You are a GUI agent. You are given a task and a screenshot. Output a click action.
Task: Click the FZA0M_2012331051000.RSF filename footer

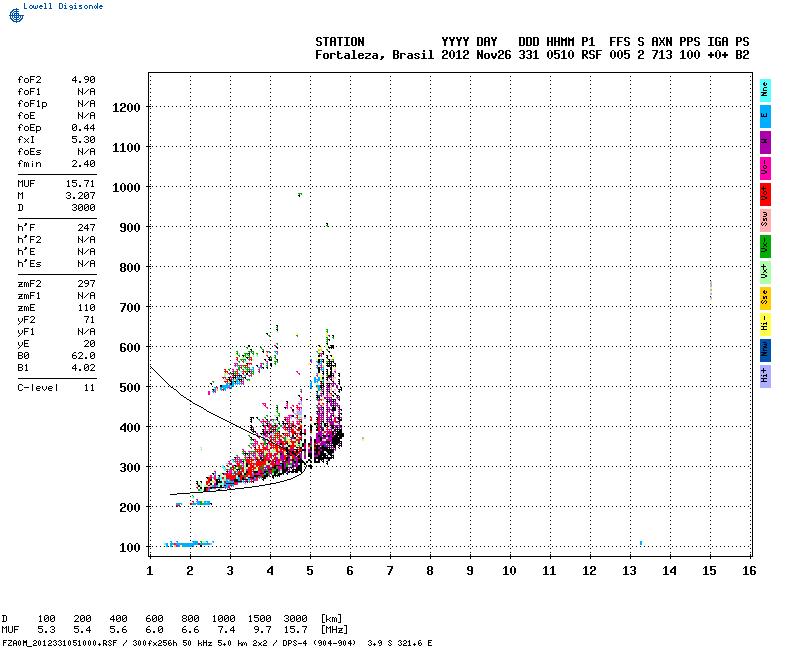60,643
